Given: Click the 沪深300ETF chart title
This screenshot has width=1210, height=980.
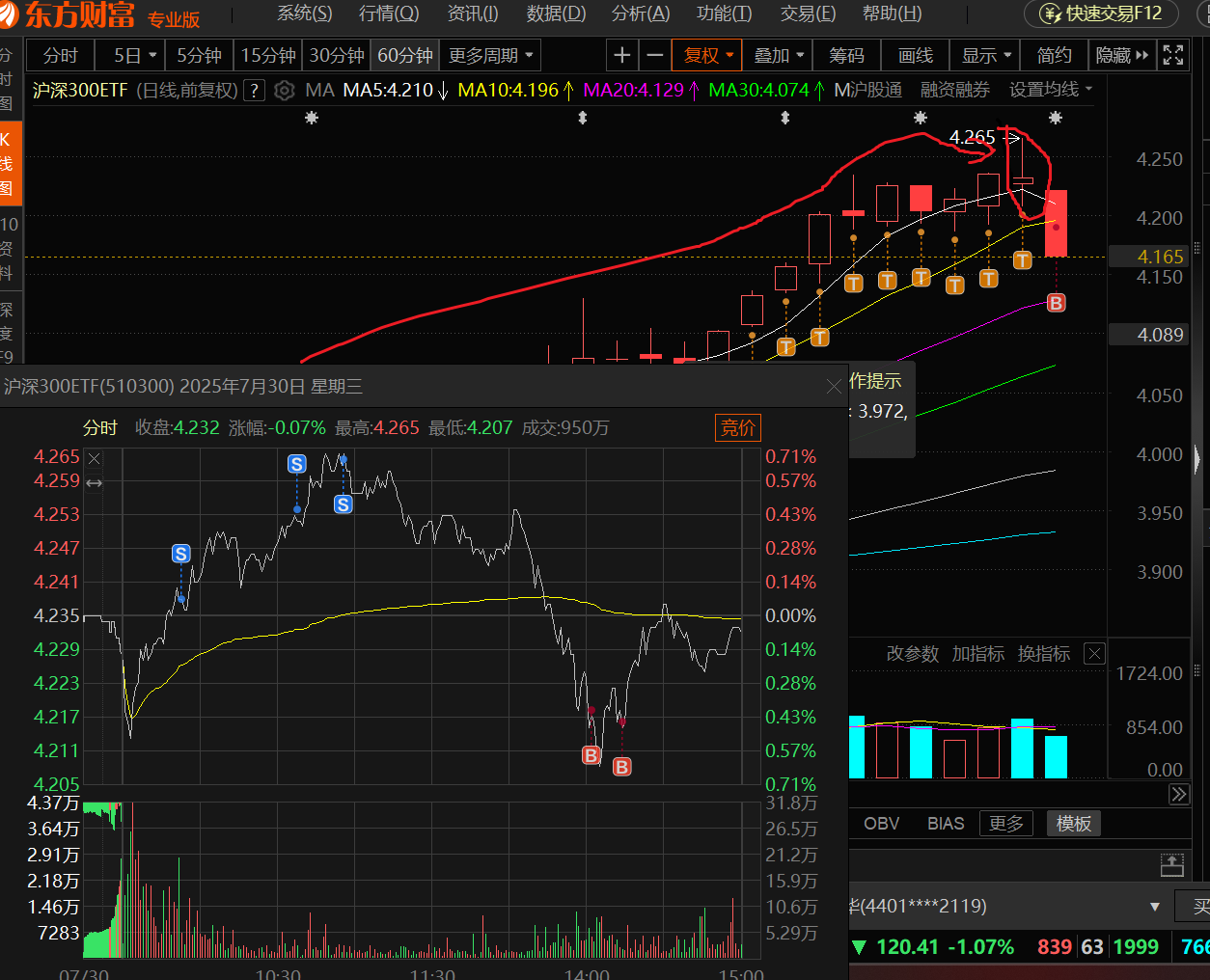Looking at the screenshot, I should pos(80,91).
